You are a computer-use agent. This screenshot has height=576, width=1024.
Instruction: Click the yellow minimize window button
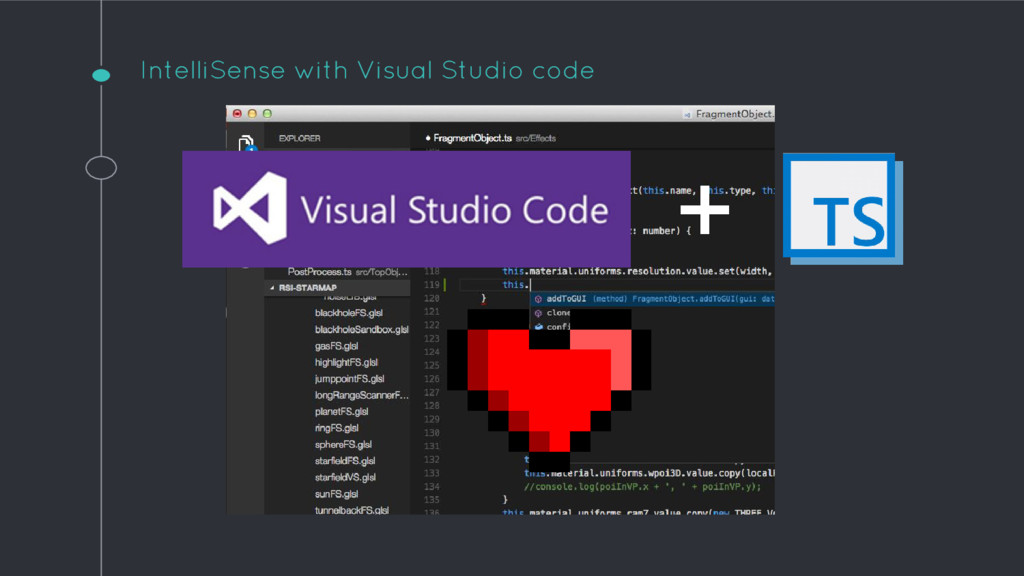pyautogui.click(x=252, y=114)
